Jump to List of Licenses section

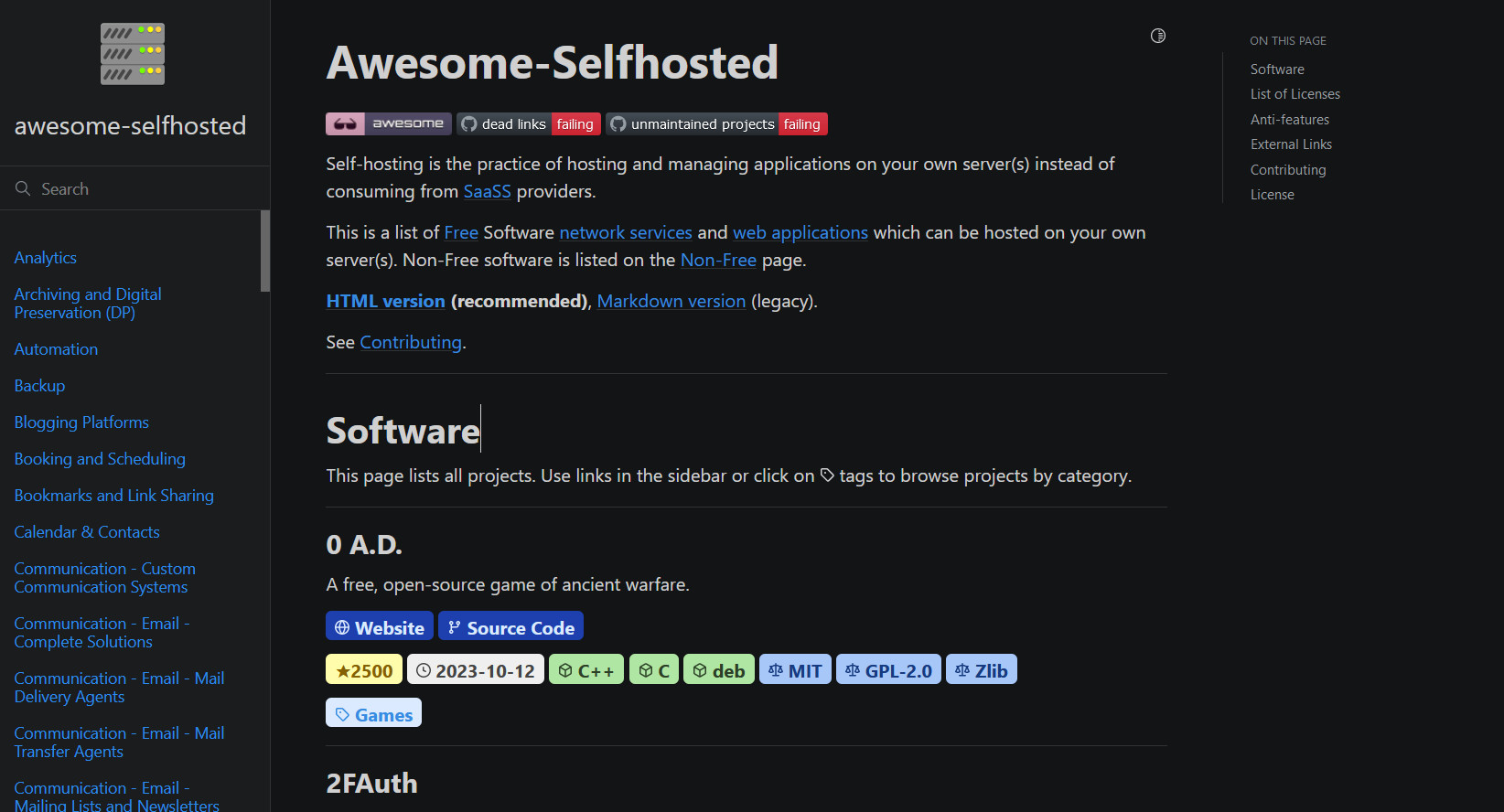tap(1295, 94)
